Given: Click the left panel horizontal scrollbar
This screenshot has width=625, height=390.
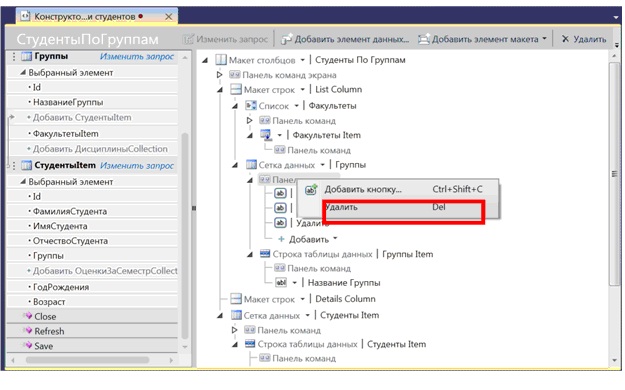Looking at the screenshot, I should [x=88, y=360].
